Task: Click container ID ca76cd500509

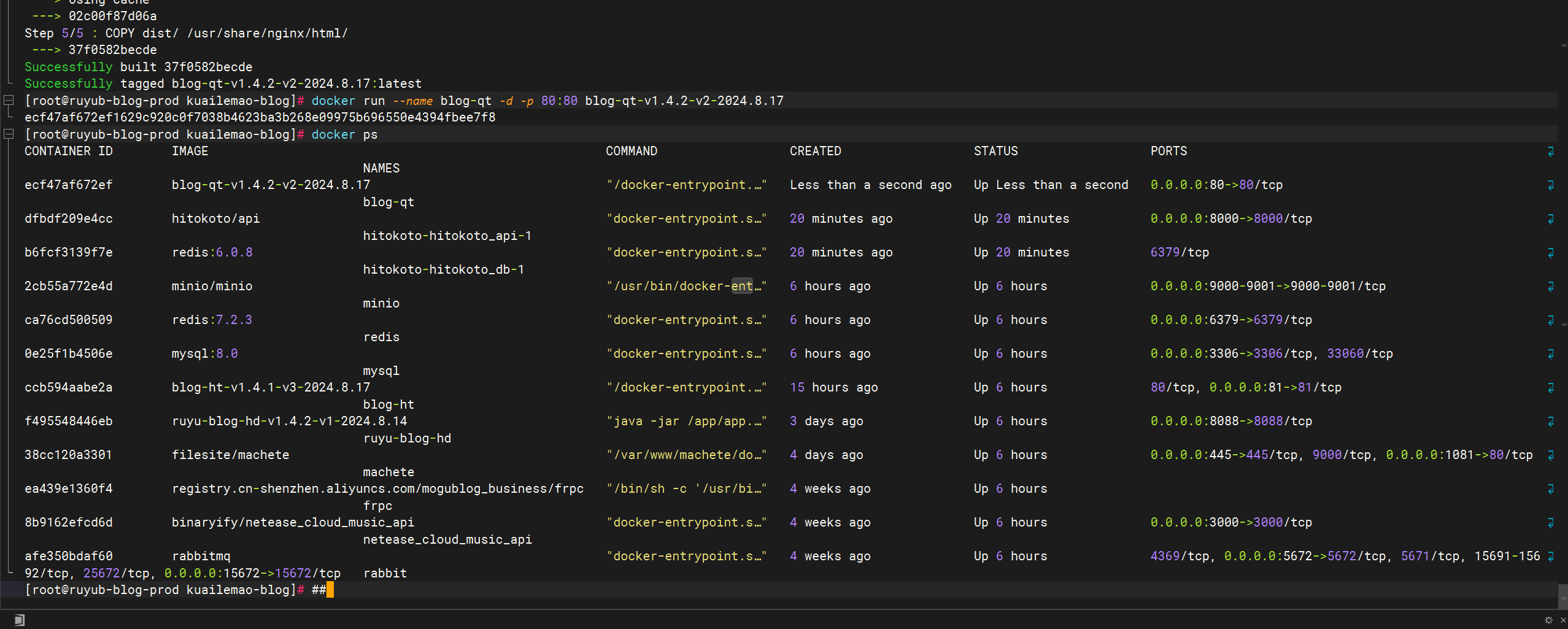Action: pos(69,320)
